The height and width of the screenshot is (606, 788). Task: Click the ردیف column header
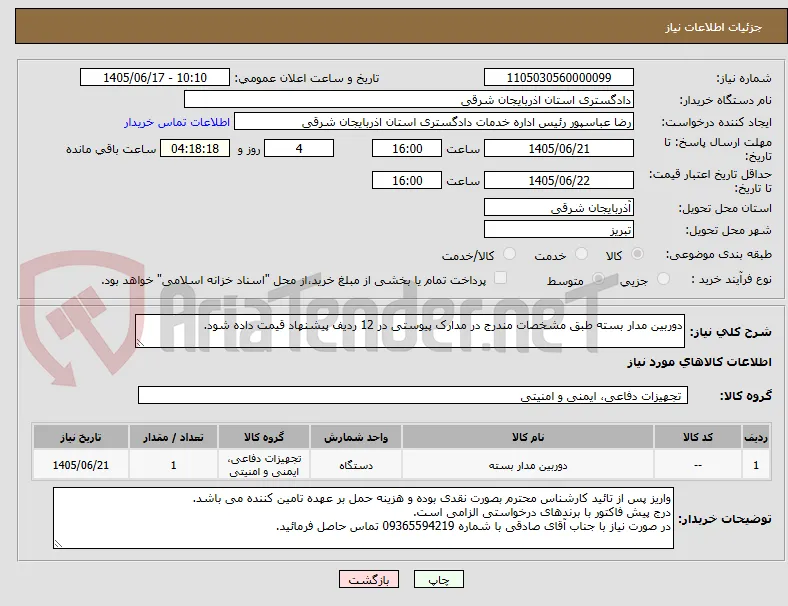pos(755,437)
